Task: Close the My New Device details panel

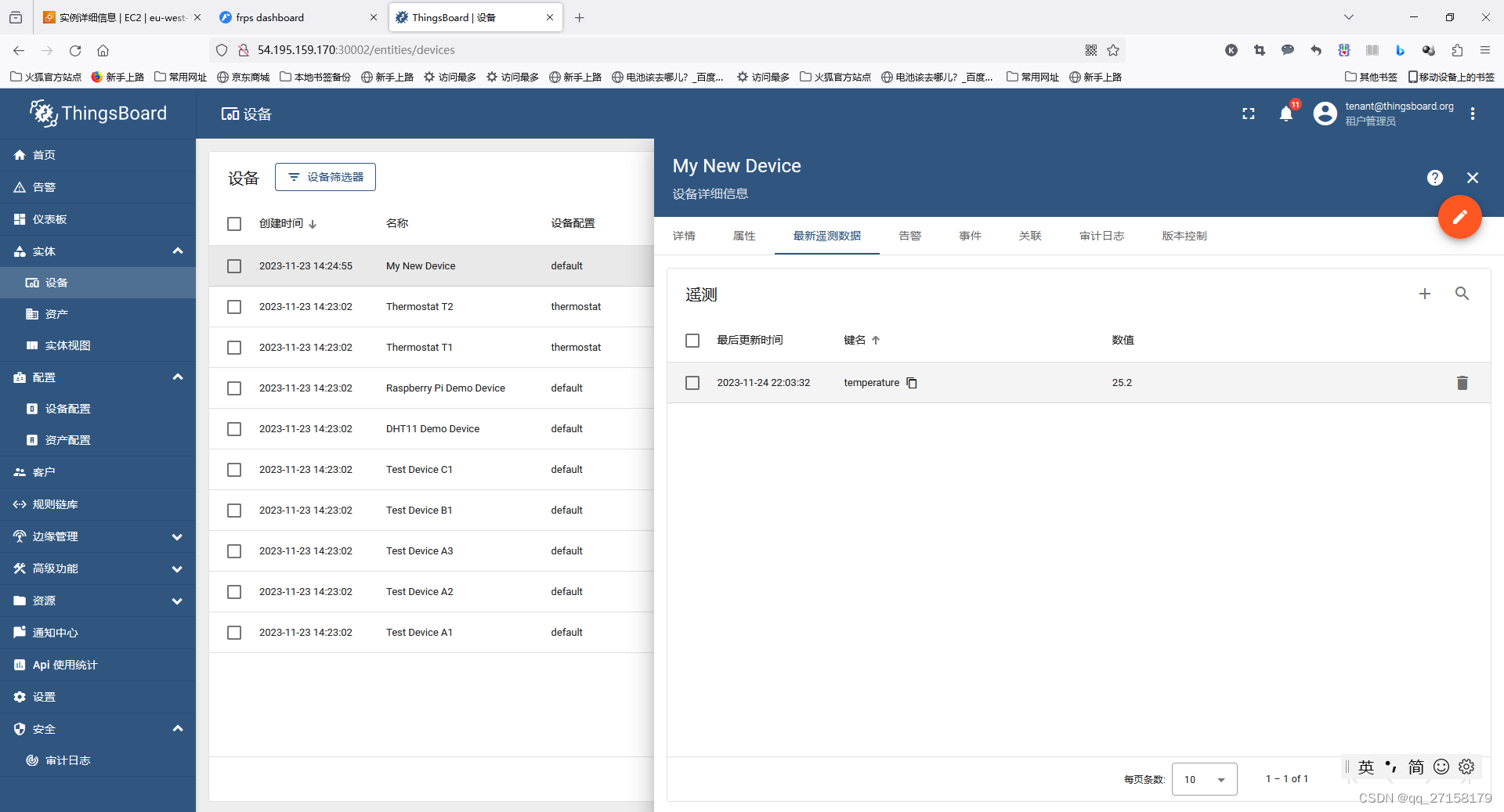Action: coord(1473,178)
